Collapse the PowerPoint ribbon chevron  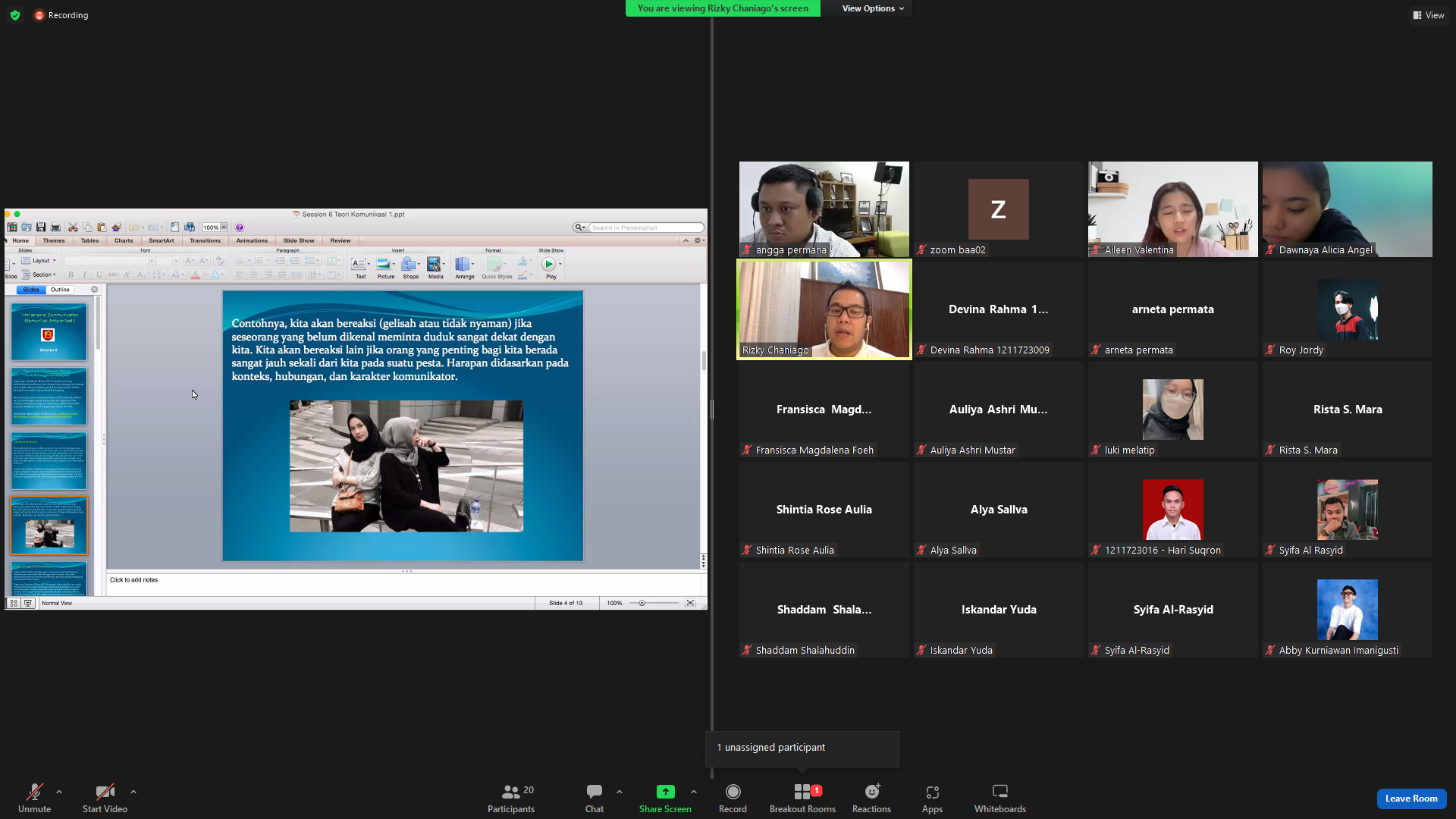click(686, 241)
